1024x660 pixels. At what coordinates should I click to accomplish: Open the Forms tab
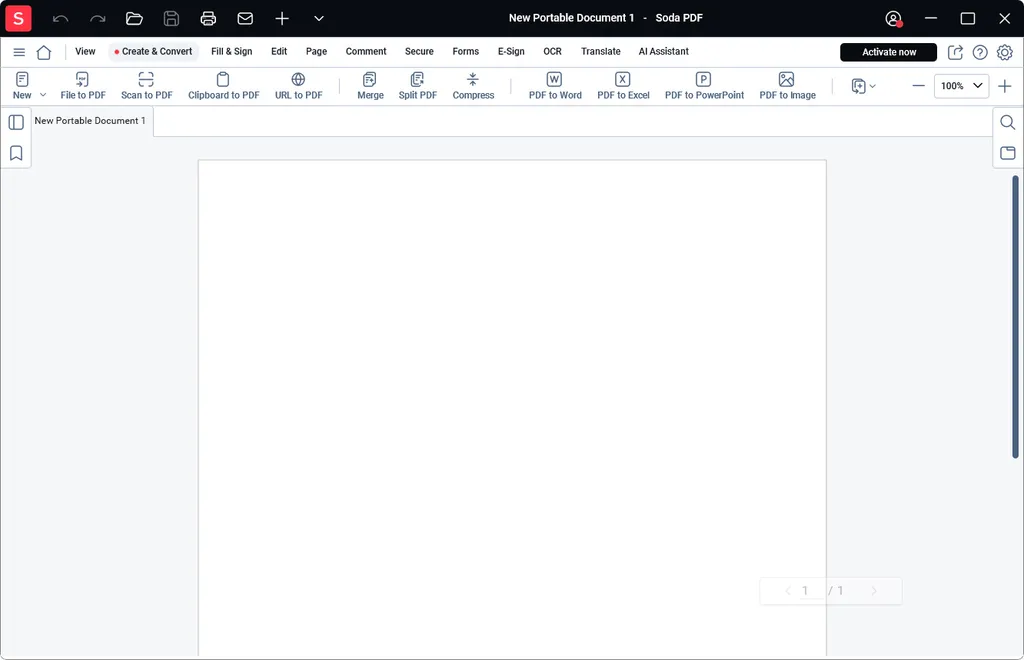pyautogui.click(x=466, y=52)
